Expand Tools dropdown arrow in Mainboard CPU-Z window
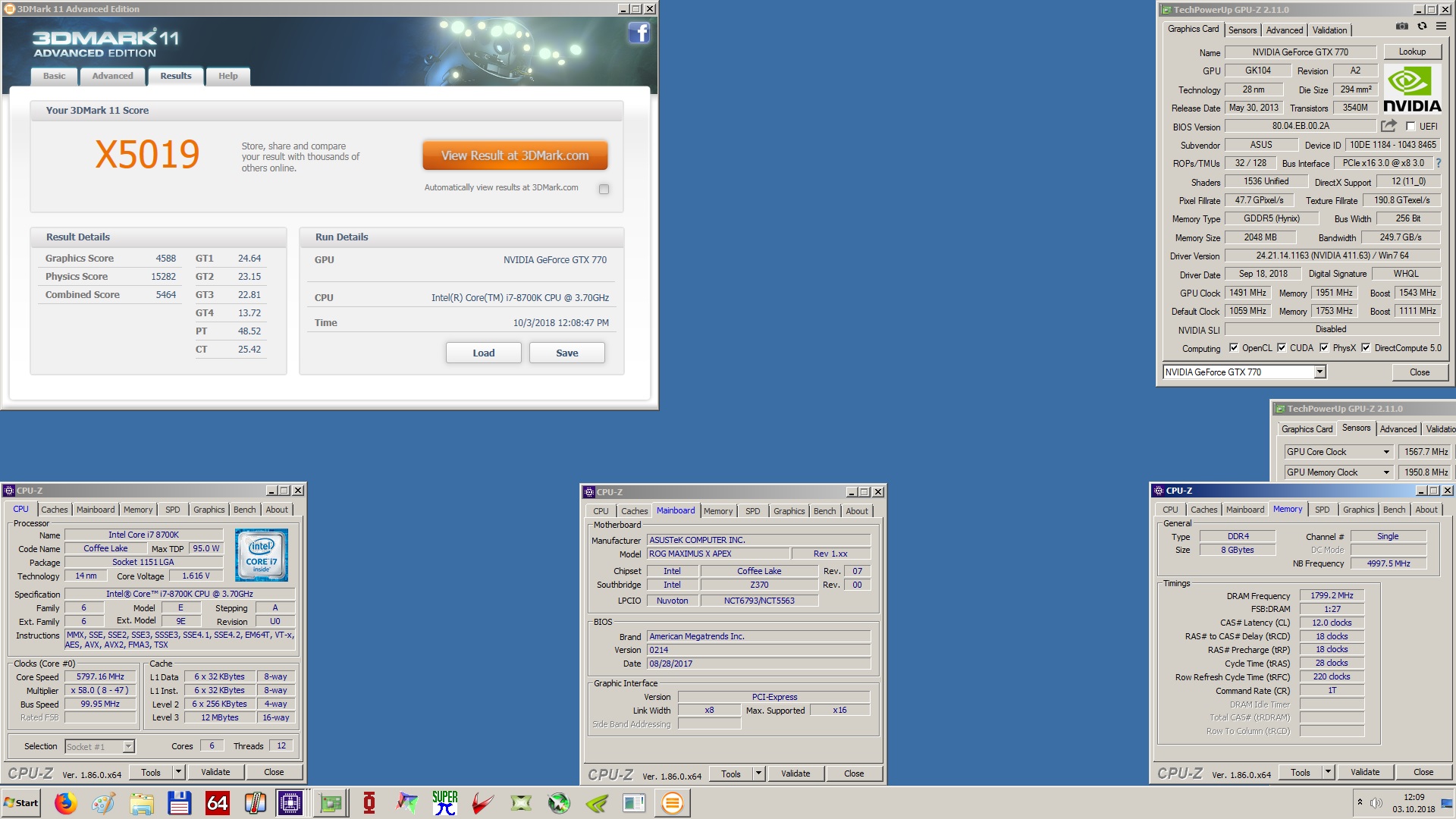This screenshot has height=819, width=1456. click(758, 773)
